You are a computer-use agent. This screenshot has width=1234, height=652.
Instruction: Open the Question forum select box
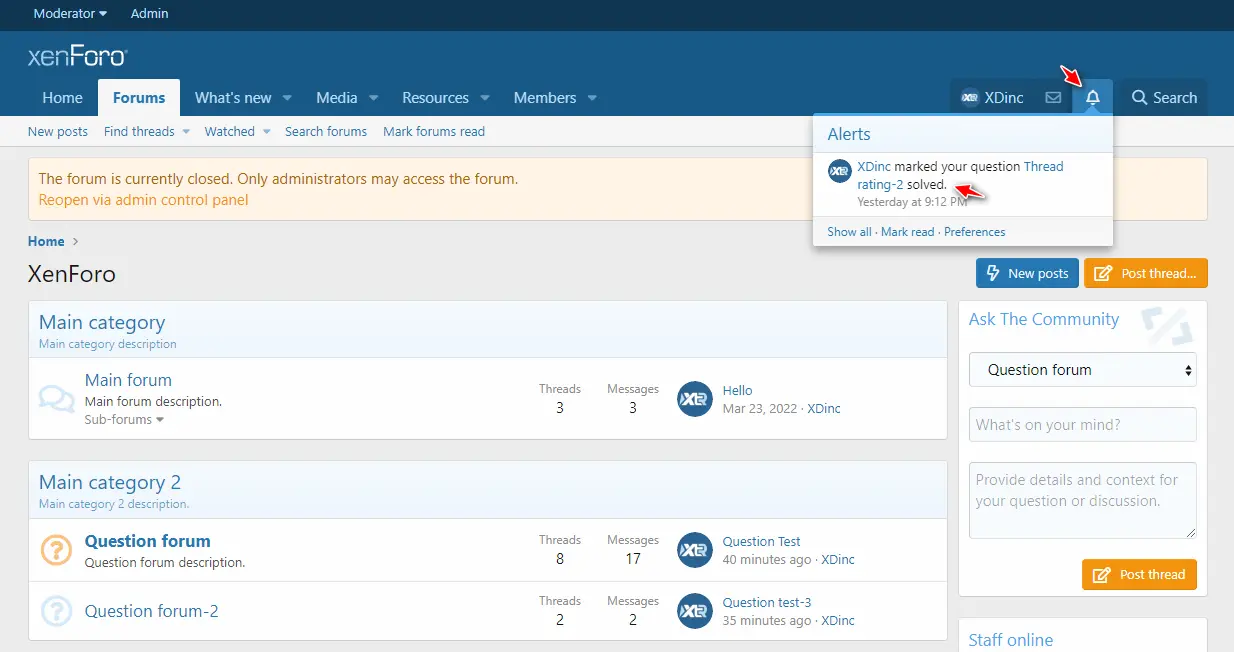[1083, 370]
